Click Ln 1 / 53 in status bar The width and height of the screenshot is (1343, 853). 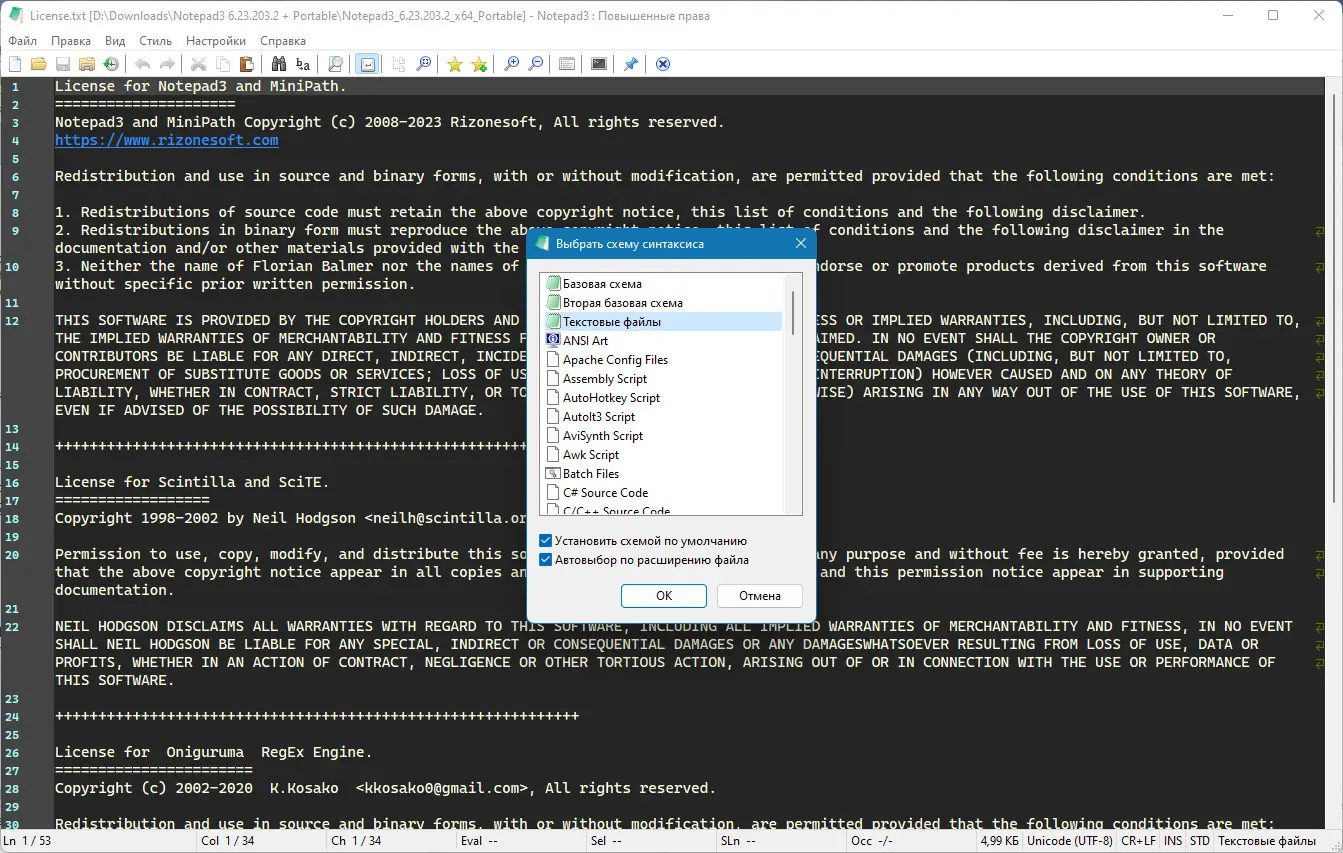coord(27,841)
